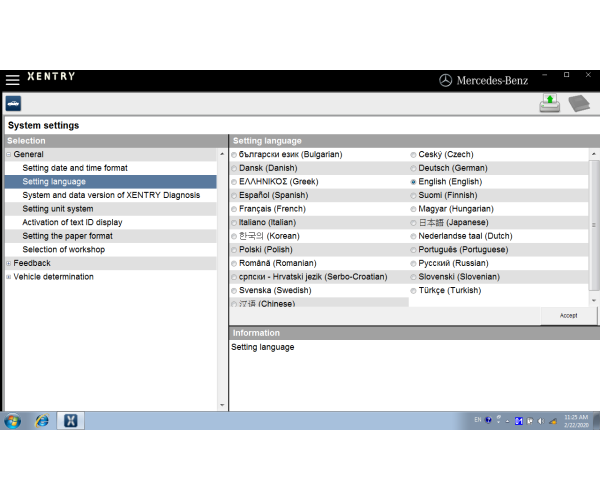
Task: Select Slovenski (Slovenian) radio button
Action: click(x=413, y=277)
